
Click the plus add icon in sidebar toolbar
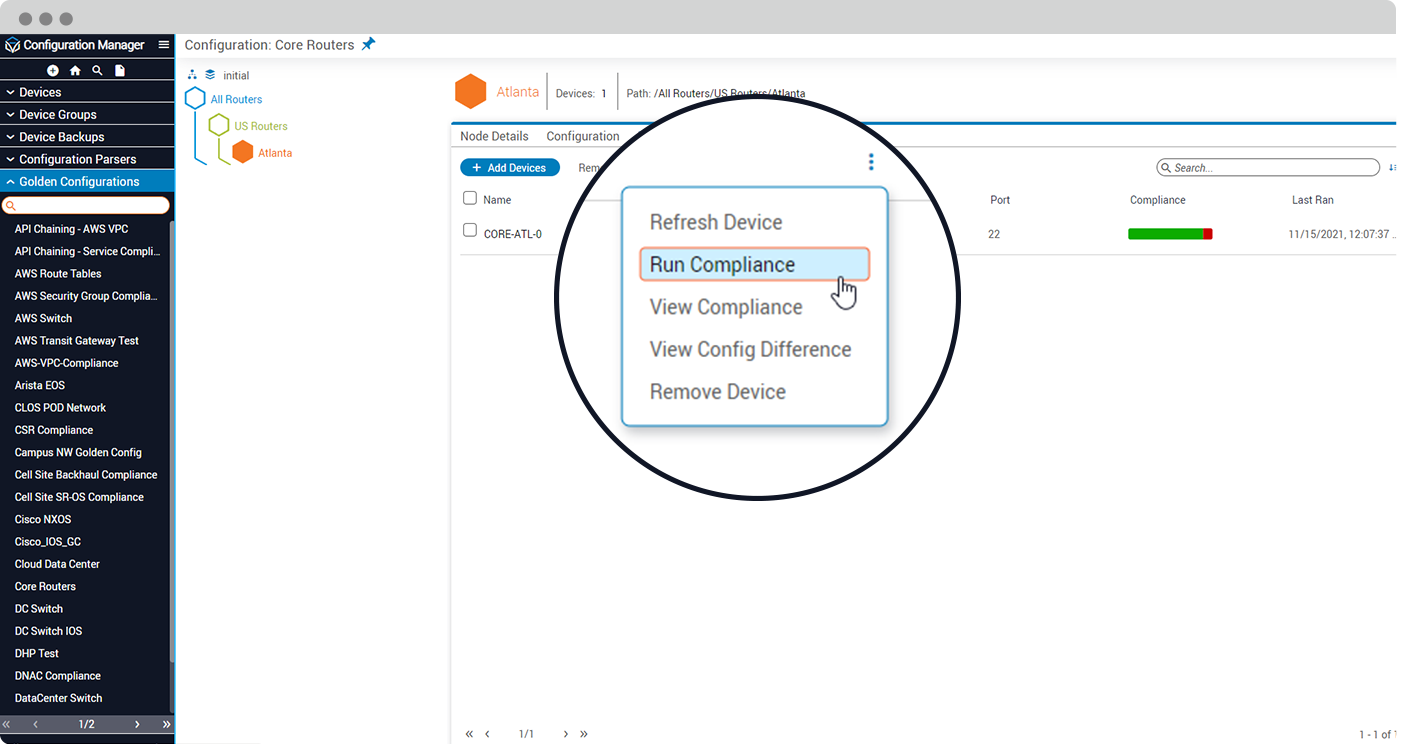tap(53, 71)
